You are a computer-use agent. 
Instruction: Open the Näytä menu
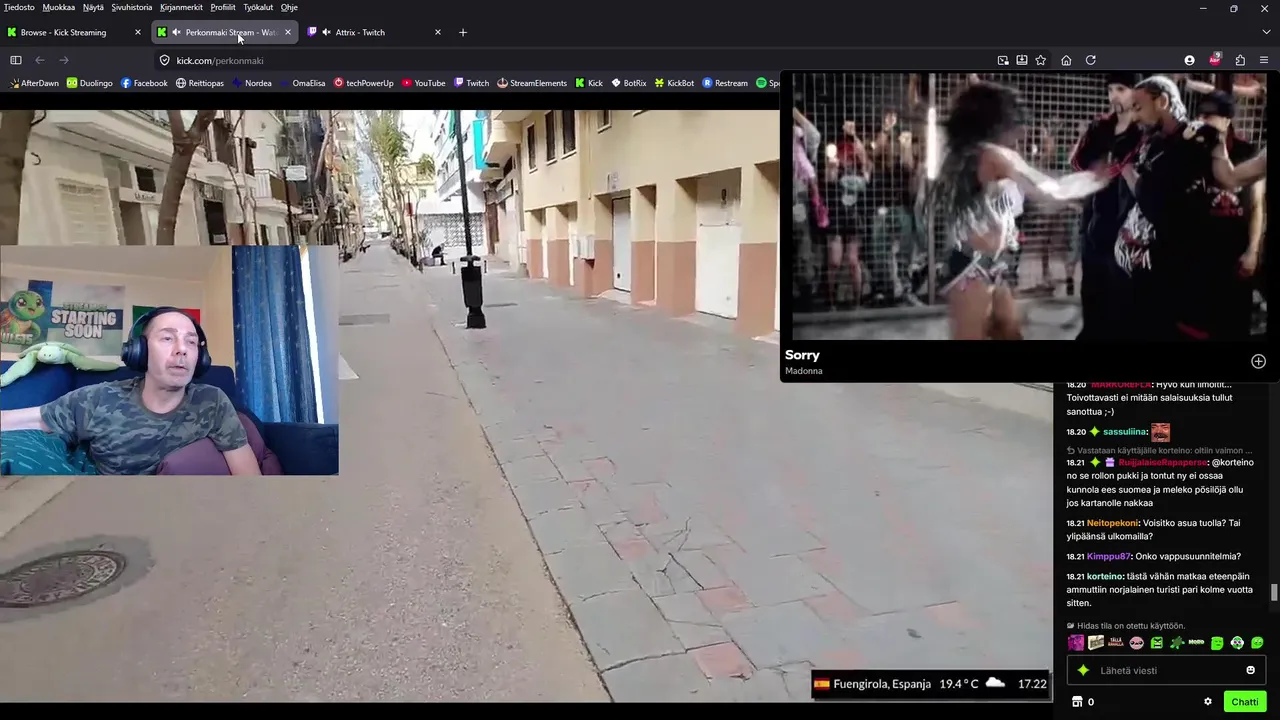coord(93,7)
